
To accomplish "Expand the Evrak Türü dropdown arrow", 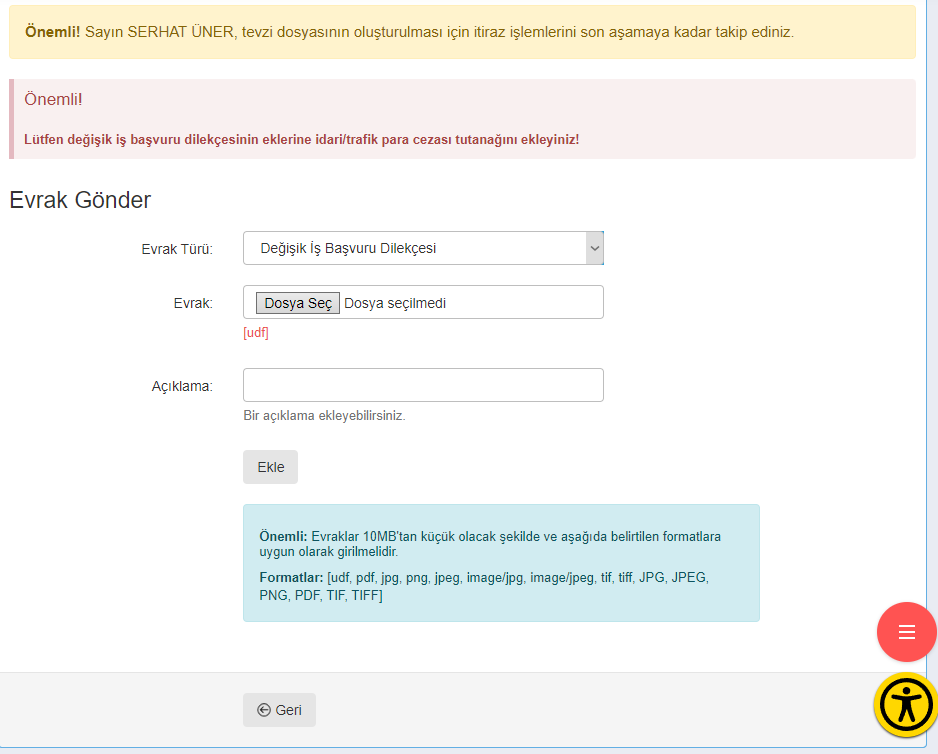I will [x=594, y=248].
